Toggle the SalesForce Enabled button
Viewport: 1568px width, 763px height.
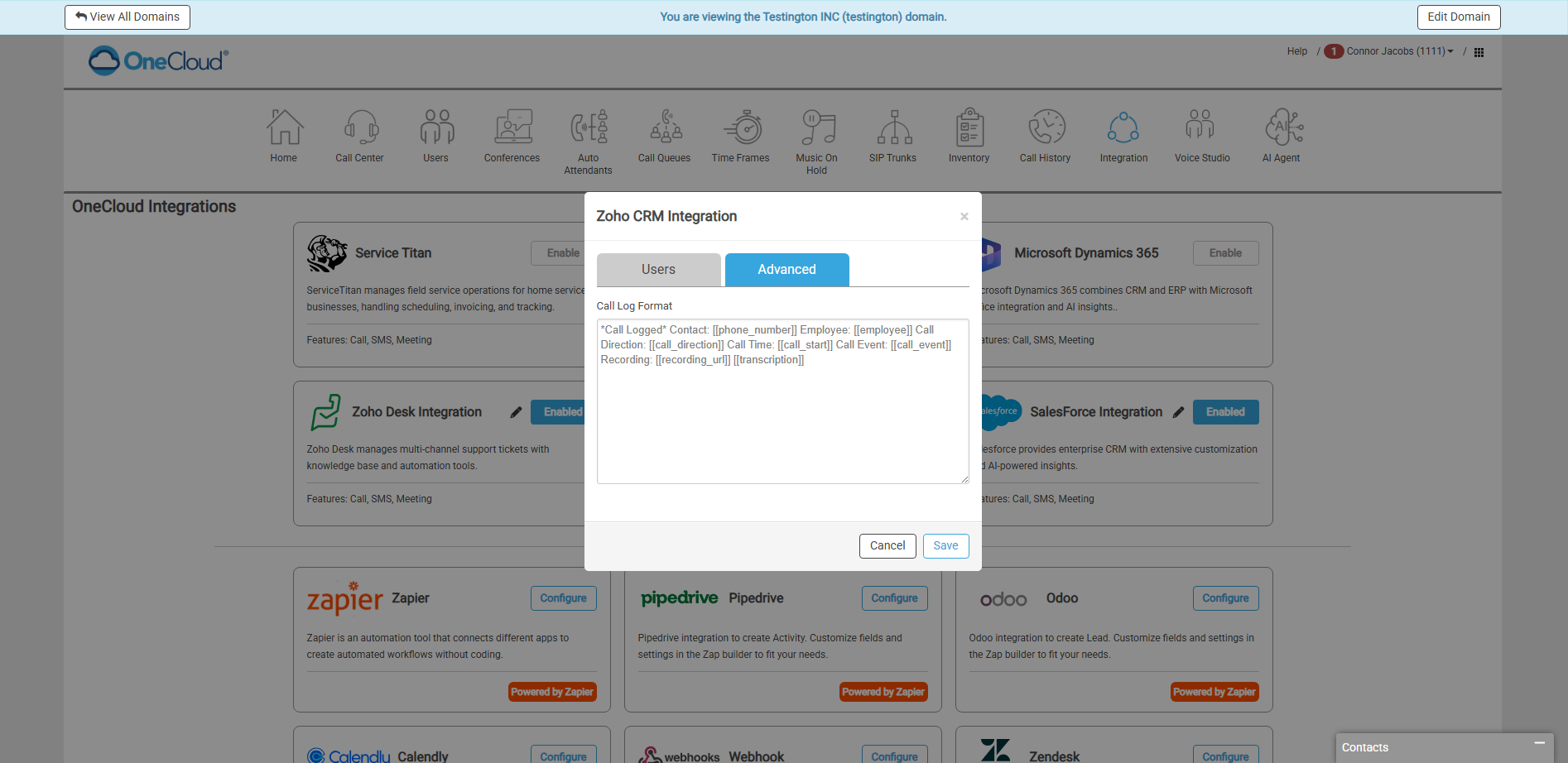(1225, 412)
